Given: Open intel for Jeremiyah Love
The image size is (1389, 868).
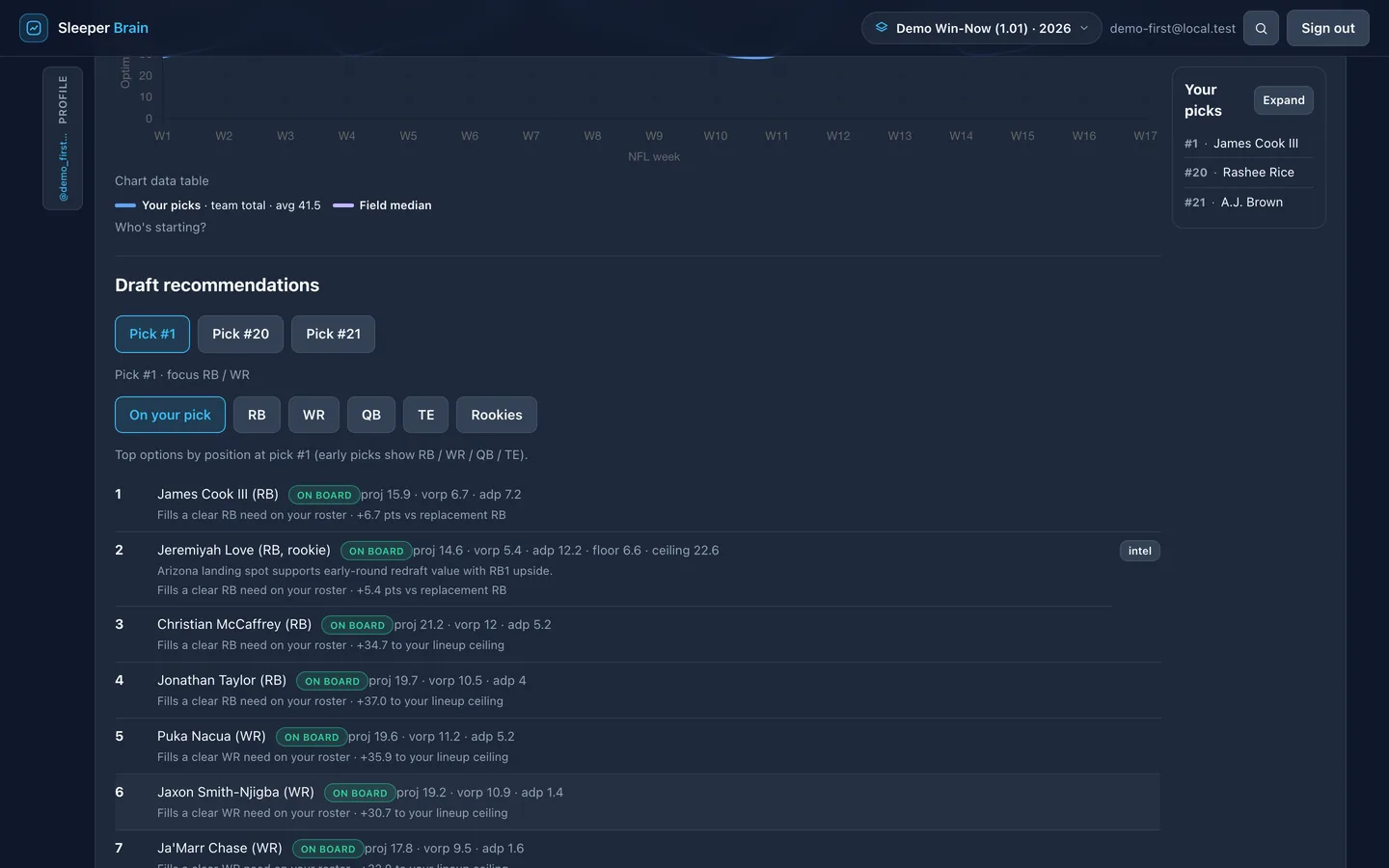Looking at the screenshot, I should (1140, 551).
